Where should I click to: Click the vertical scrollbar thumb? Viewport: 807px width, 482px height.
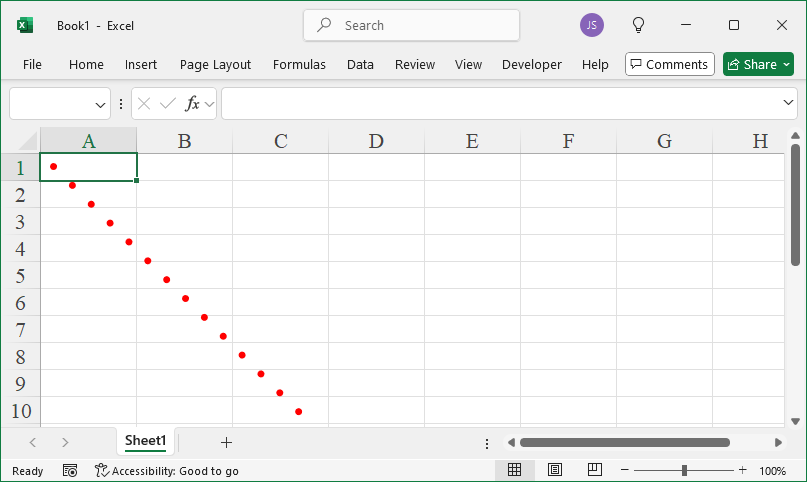click(x=795, y=205)
